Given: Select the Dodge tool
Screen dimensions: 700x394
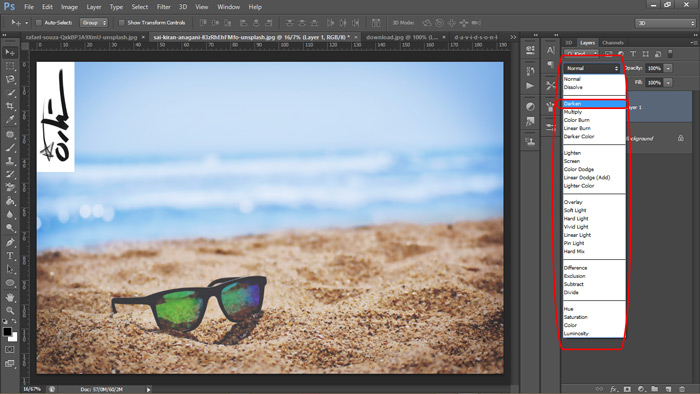Looking at the screenshot, I should [10, 228].
